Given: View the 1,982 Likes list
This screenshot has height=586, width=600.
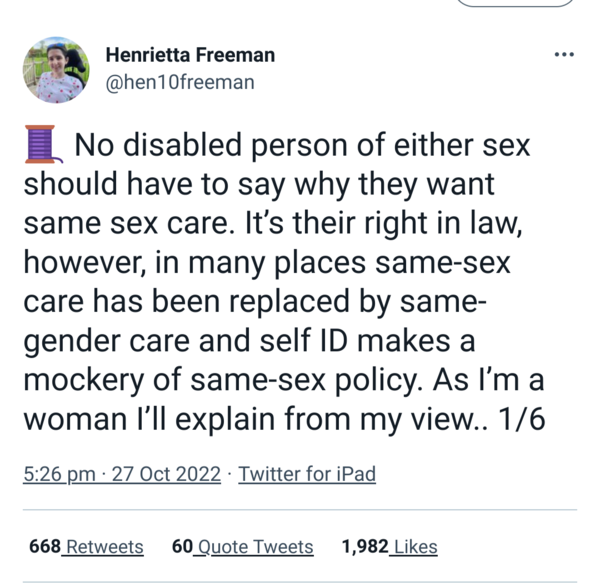Looking at the screenshot, I should pos(389,547).
